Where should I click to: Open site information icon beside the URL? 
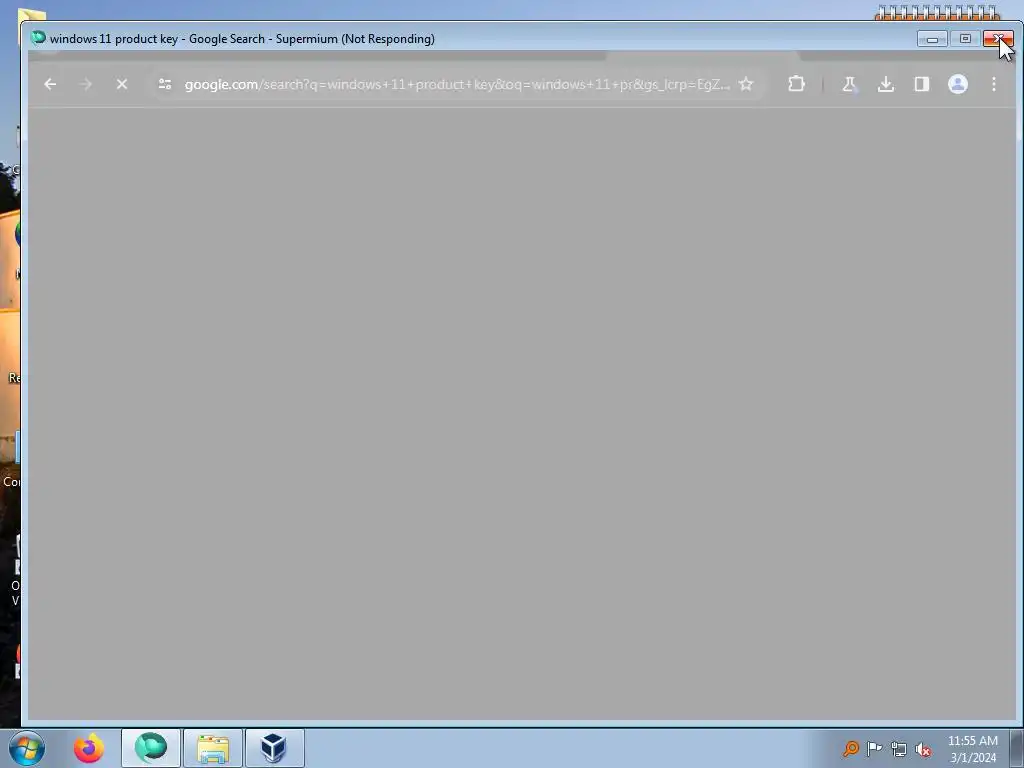click(x=165, y=84)
